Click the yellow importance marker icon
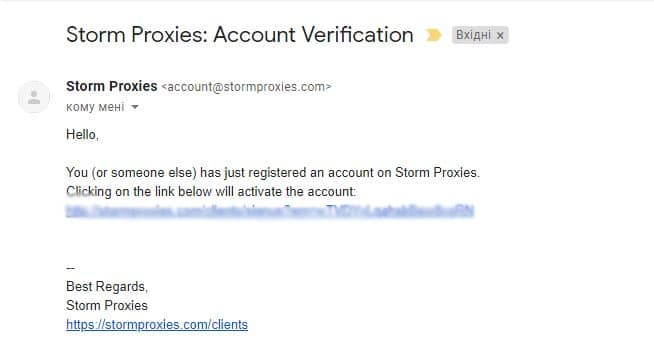 click(x=433, y=35)
